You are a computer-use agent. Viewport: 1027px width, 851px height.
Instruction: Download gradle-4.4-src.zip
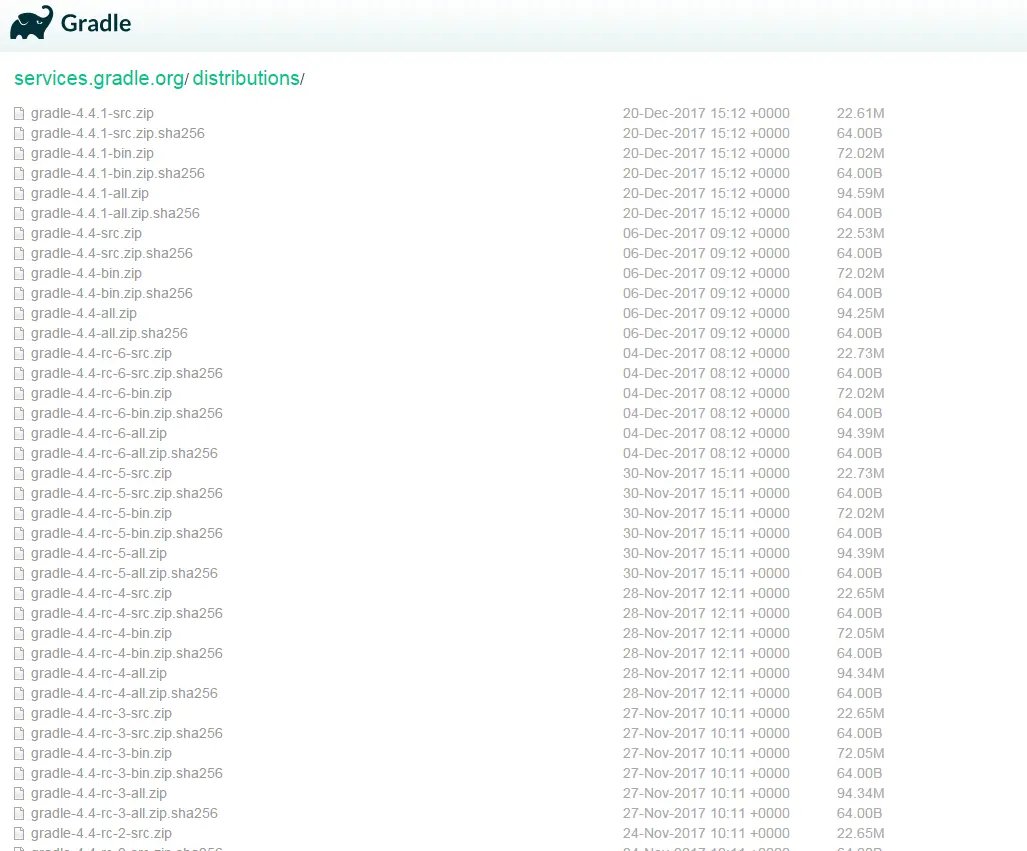pos(86,233)
